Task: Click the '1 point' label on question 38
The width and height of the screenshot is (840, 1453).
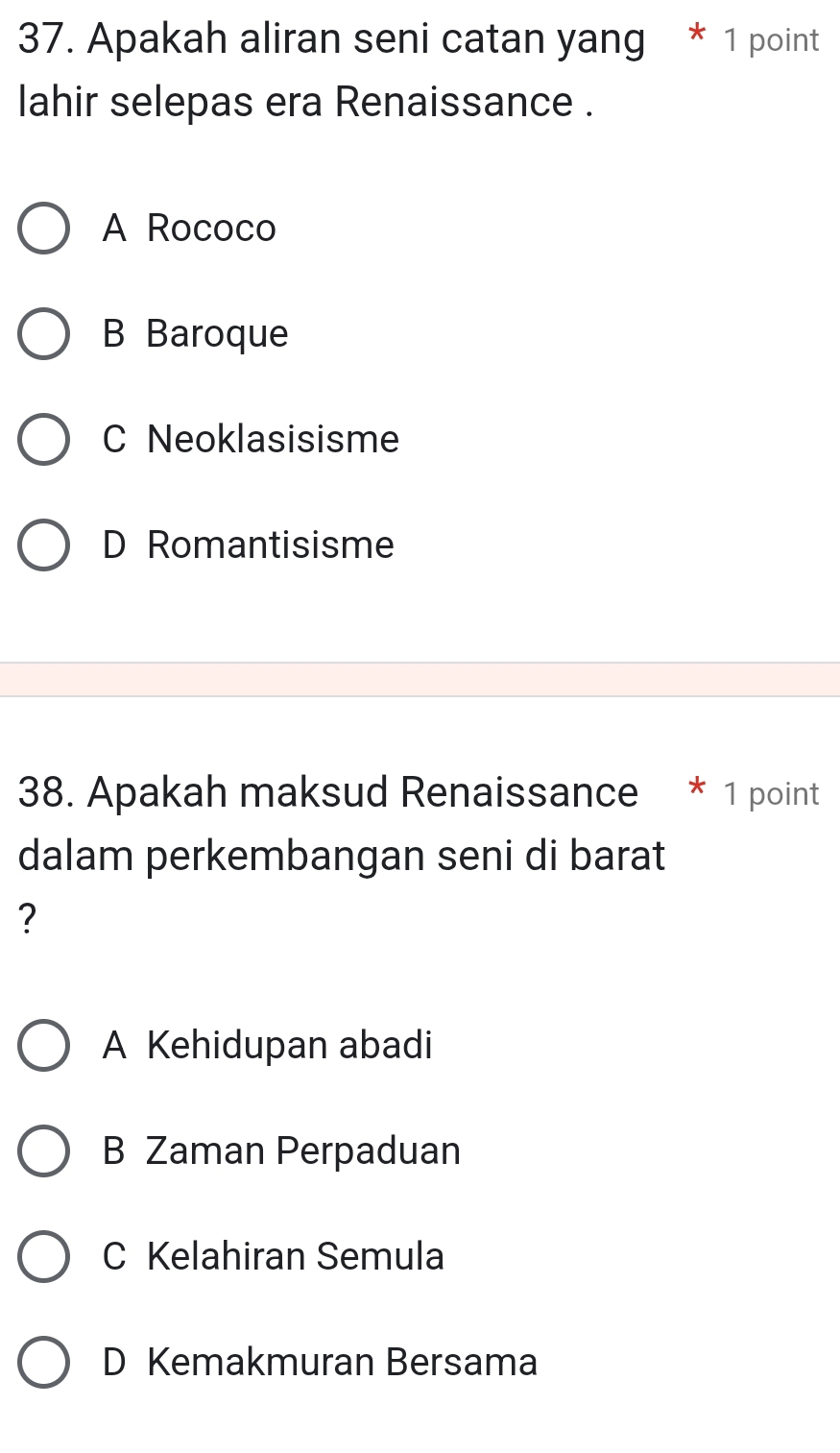Action: point(772,794)
